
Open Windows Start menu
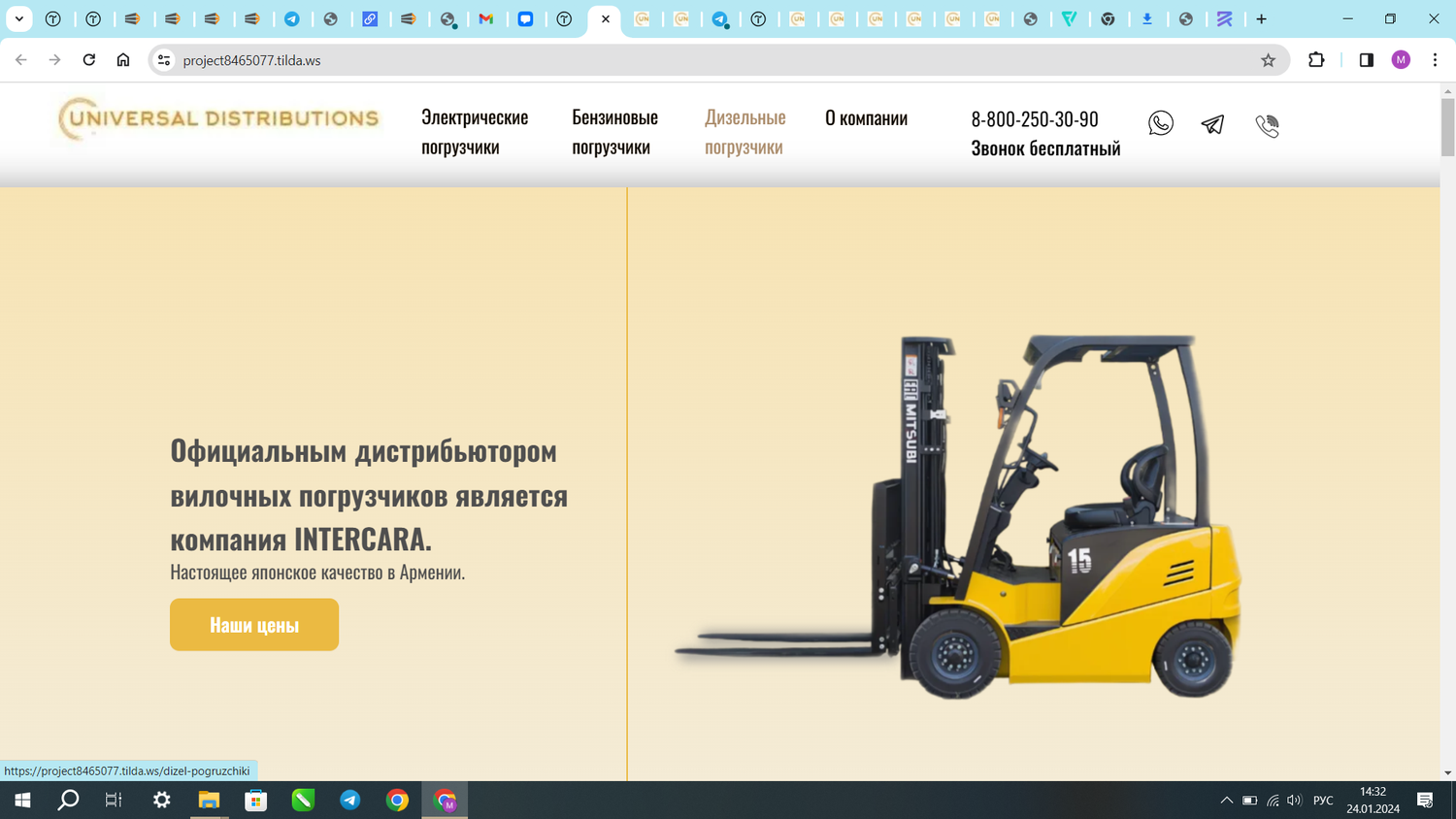(22, 801)
